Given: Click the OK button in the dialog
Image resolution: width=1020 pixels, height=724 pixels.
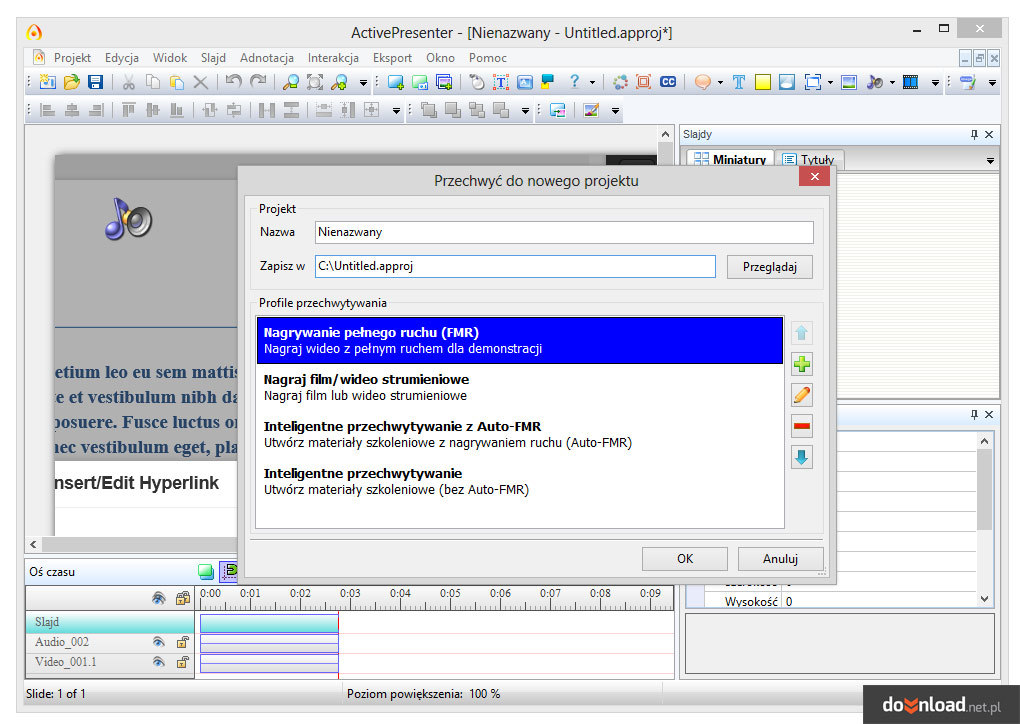Looking at the screenshot, I should coord(684,559).
